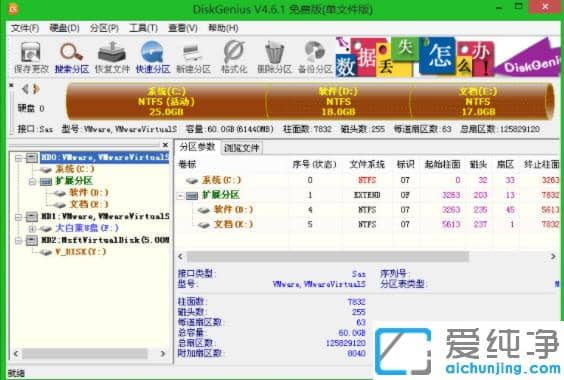Image resolution: width=564 pixels, height=380 pixels.
Task: Collapse 扩展分区 row in partition table
Action: [181, 195]
